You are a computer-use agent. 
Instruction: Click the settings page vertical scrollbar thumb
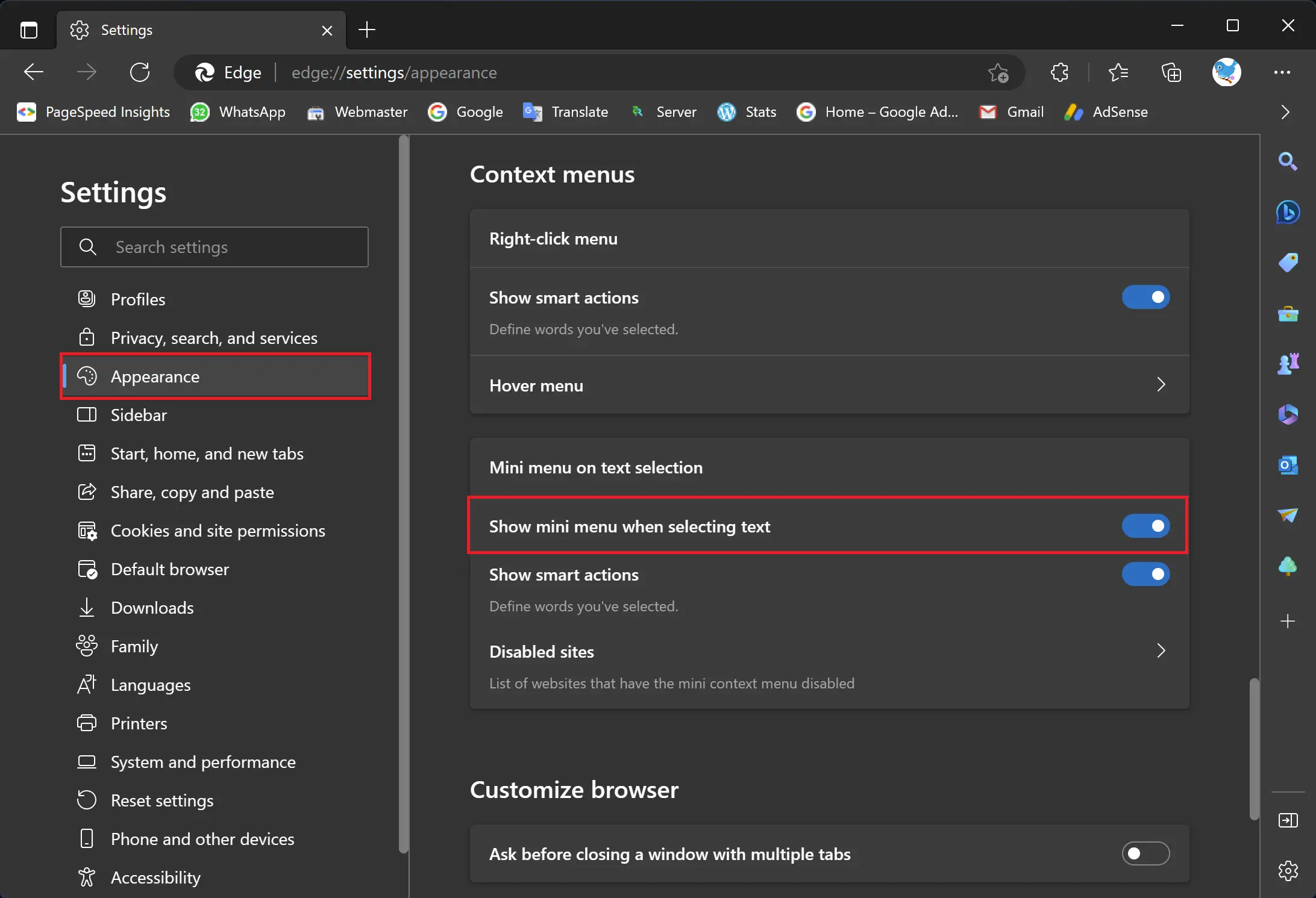[x=1254, y=749]
